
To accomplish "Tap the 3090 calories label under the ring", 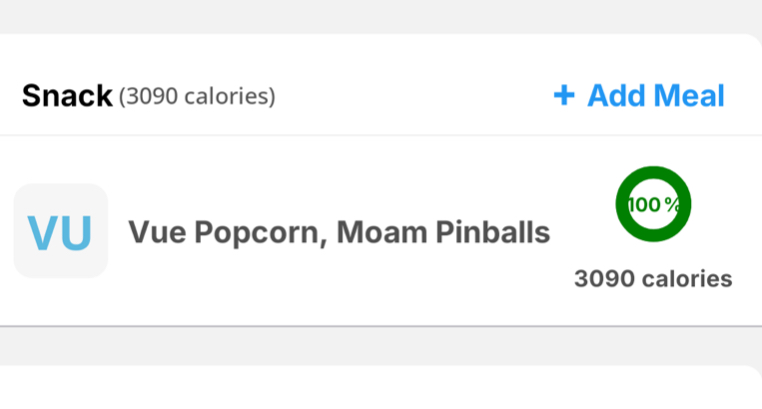I will pos(653,279).
